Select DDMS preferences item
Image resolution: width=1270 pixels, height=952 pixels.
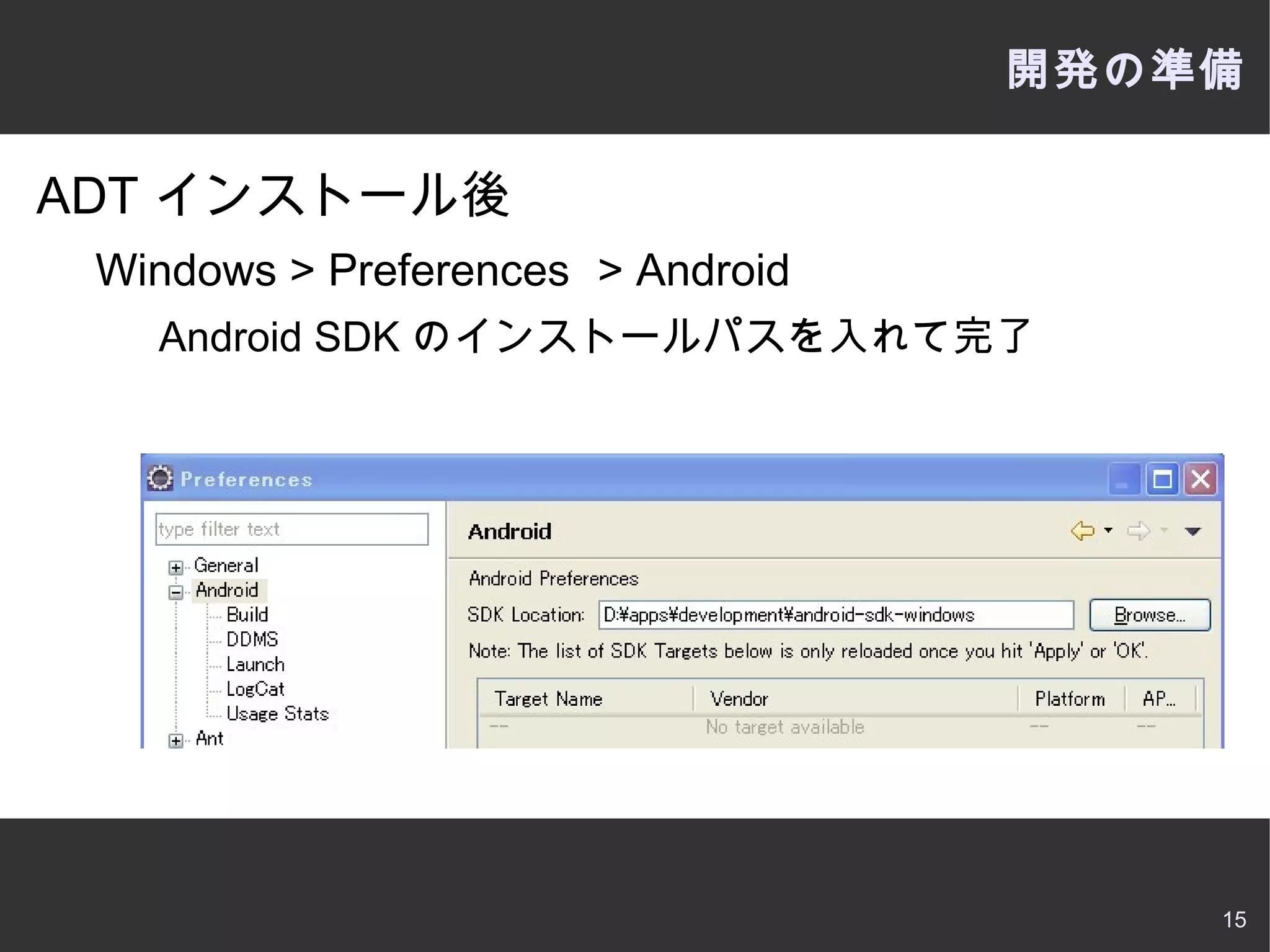click(252, 639)
